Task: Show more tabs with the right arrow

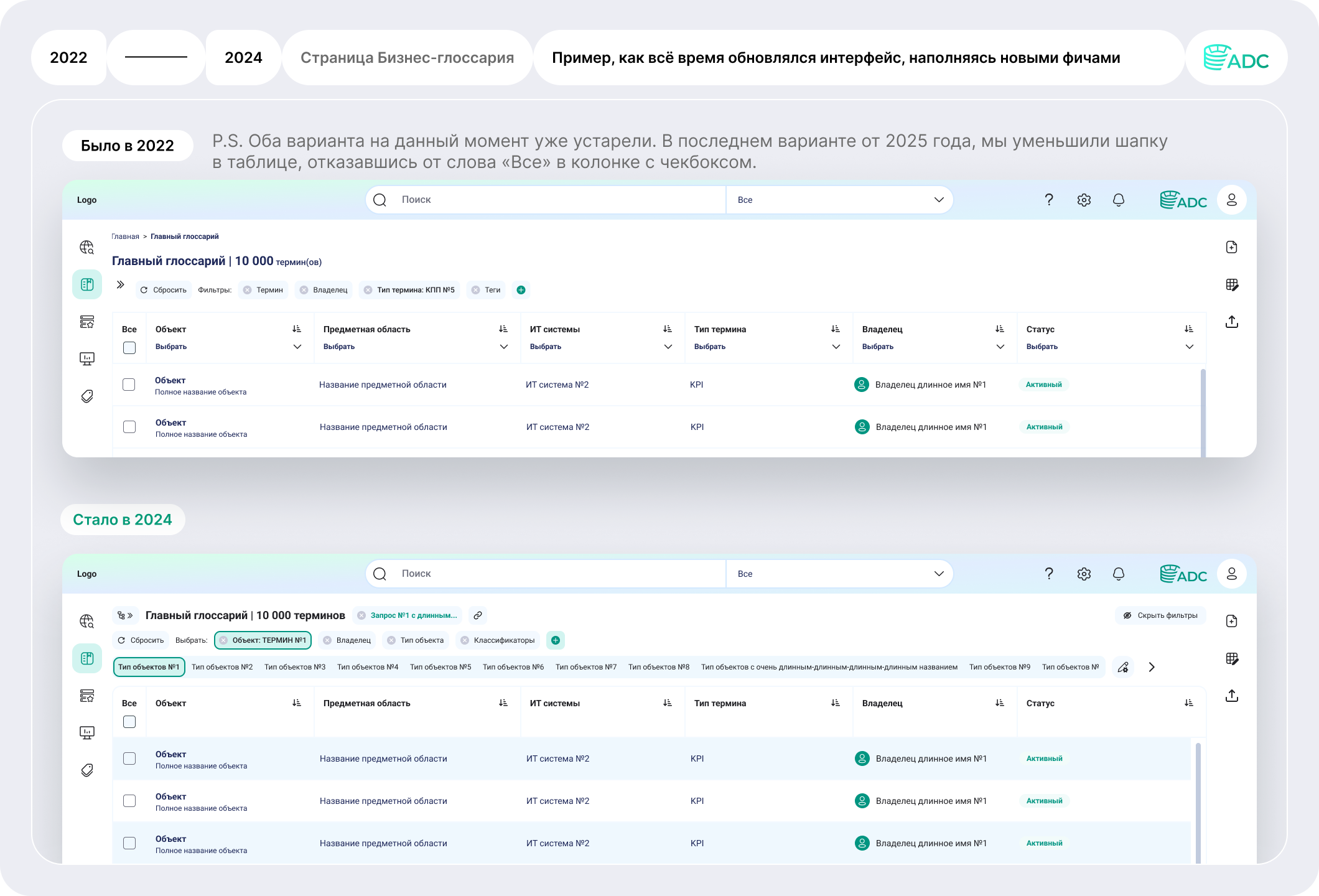Action: 1152,667
